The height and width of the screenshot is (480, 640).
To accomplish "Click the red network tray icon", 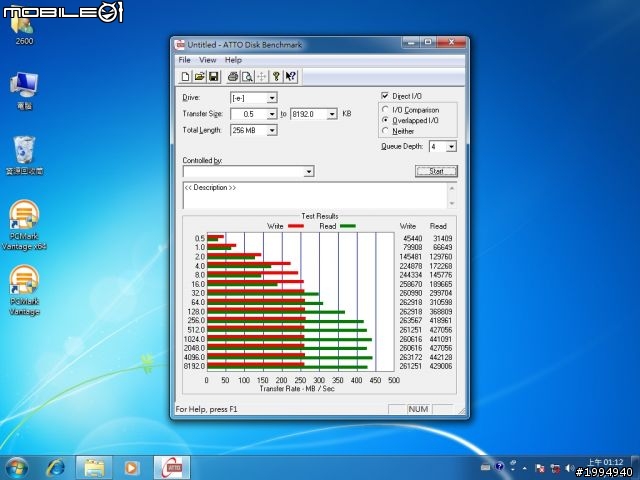I will [x=555, y=468].
